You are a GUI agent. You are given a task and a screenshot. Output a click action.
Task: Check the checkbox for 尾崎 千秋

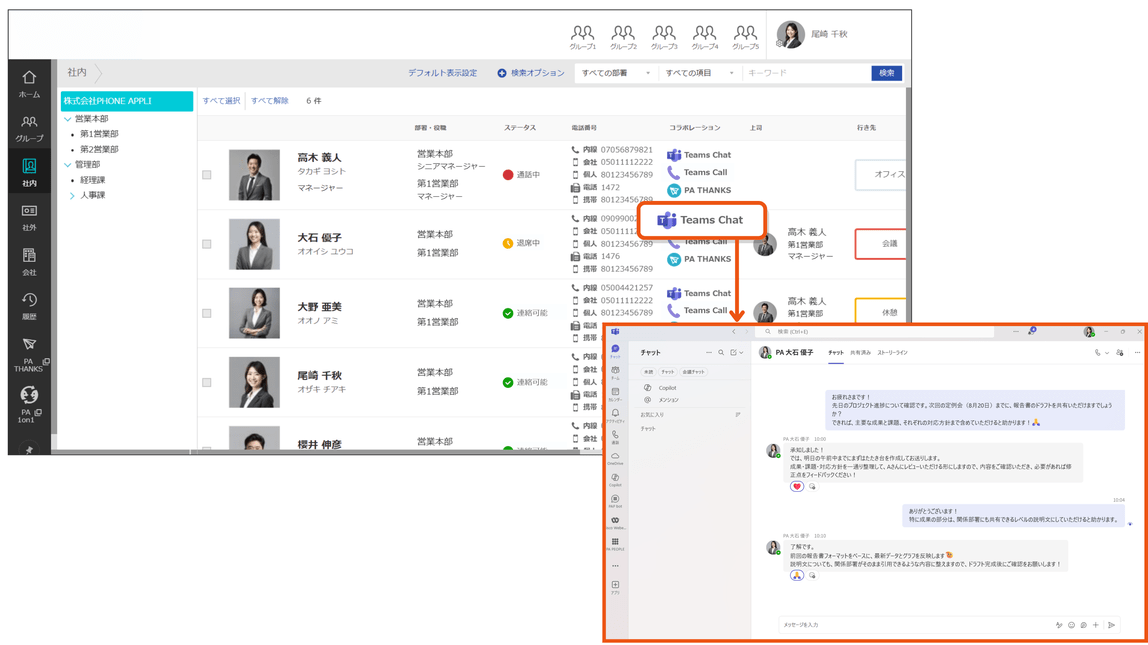tap(206, 382)
